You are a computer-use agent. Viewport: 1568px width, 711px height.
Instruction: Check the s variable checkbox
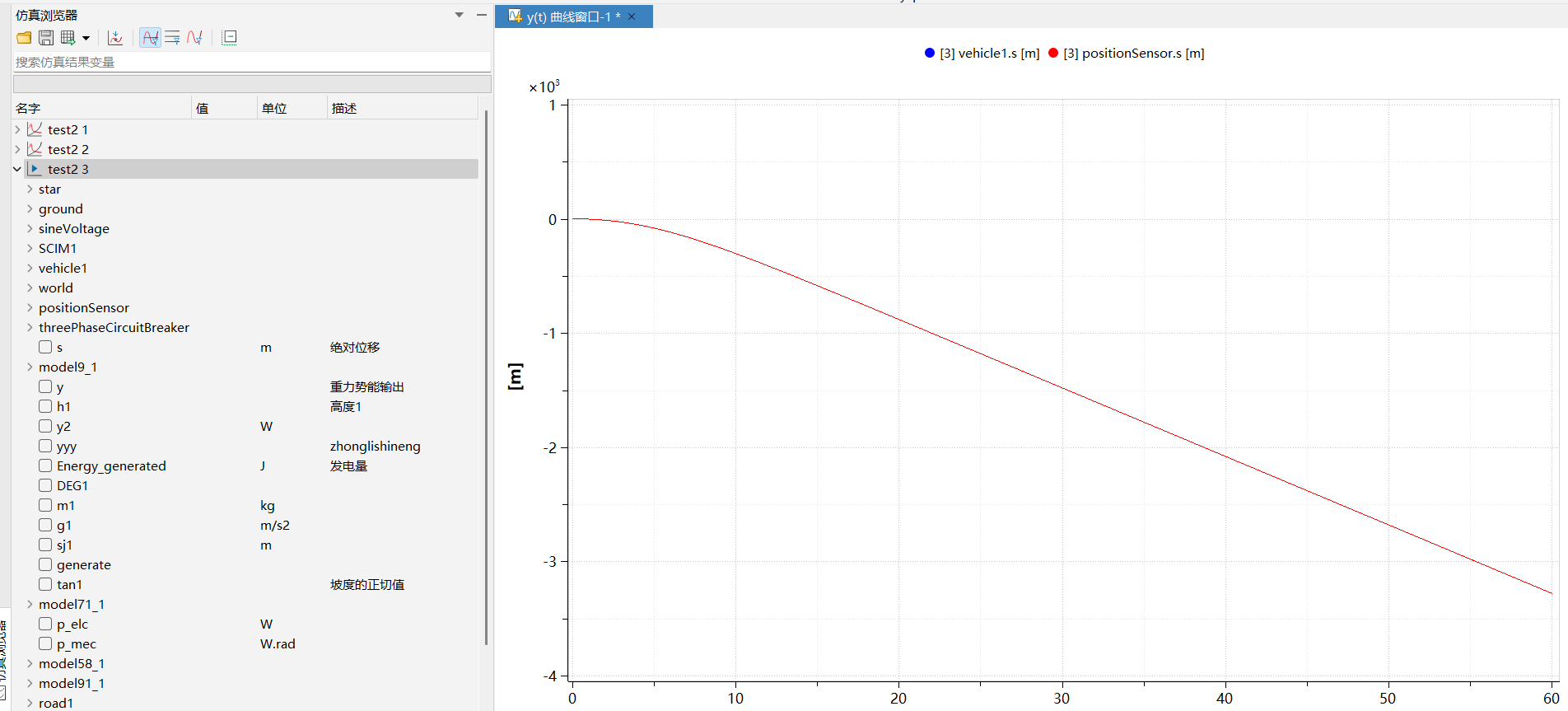[x=45, y=347]
